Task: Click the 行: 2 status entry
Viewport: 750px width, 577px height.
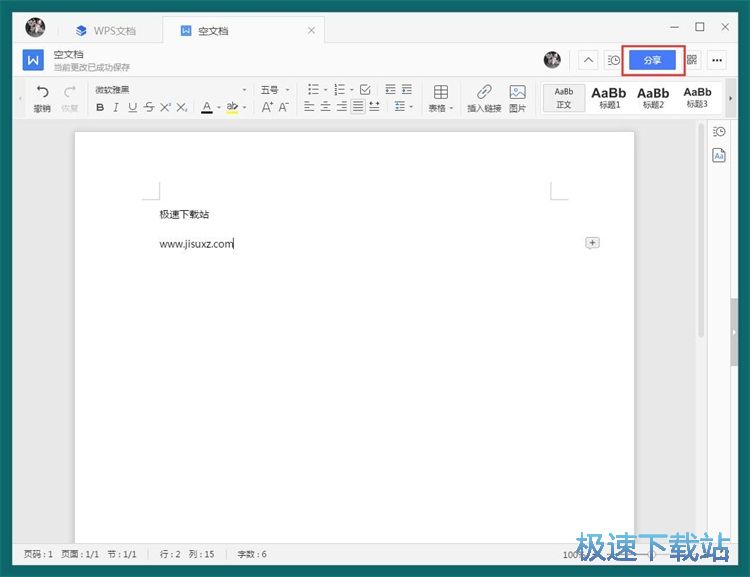Action: point(170,554)
